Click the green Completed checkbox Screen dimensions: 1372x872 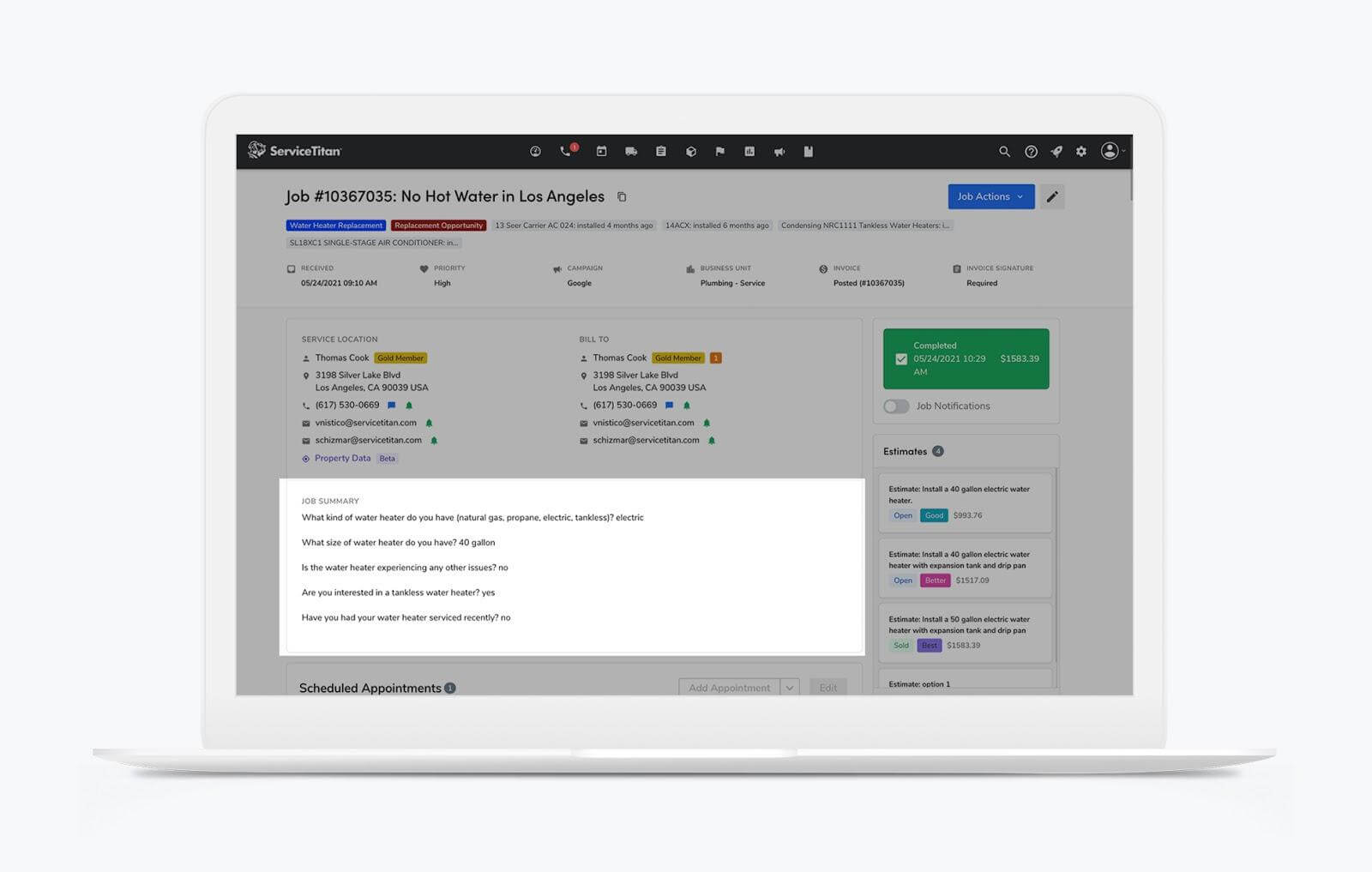pyautogui.click(x=901, y=359)
